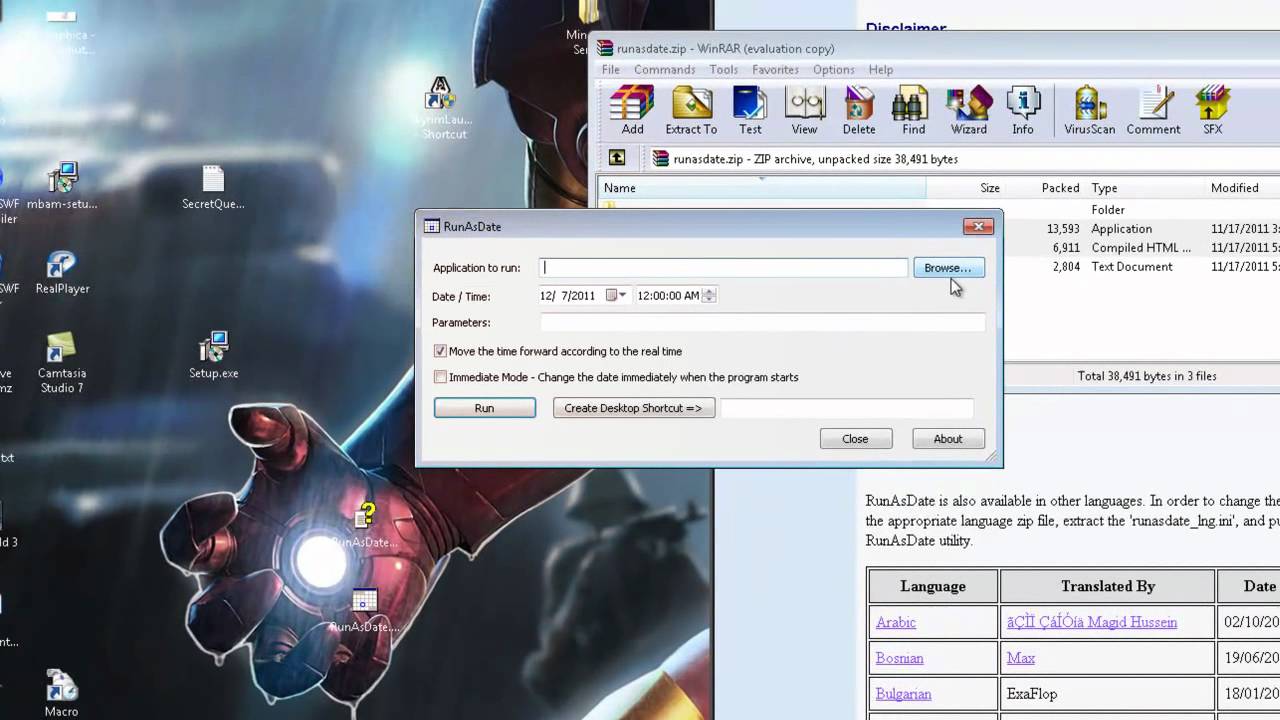This screenshot has height=720, width=1280.
Task: Increase time with the spinner up arrow
Action: click(x=709, y=292)
